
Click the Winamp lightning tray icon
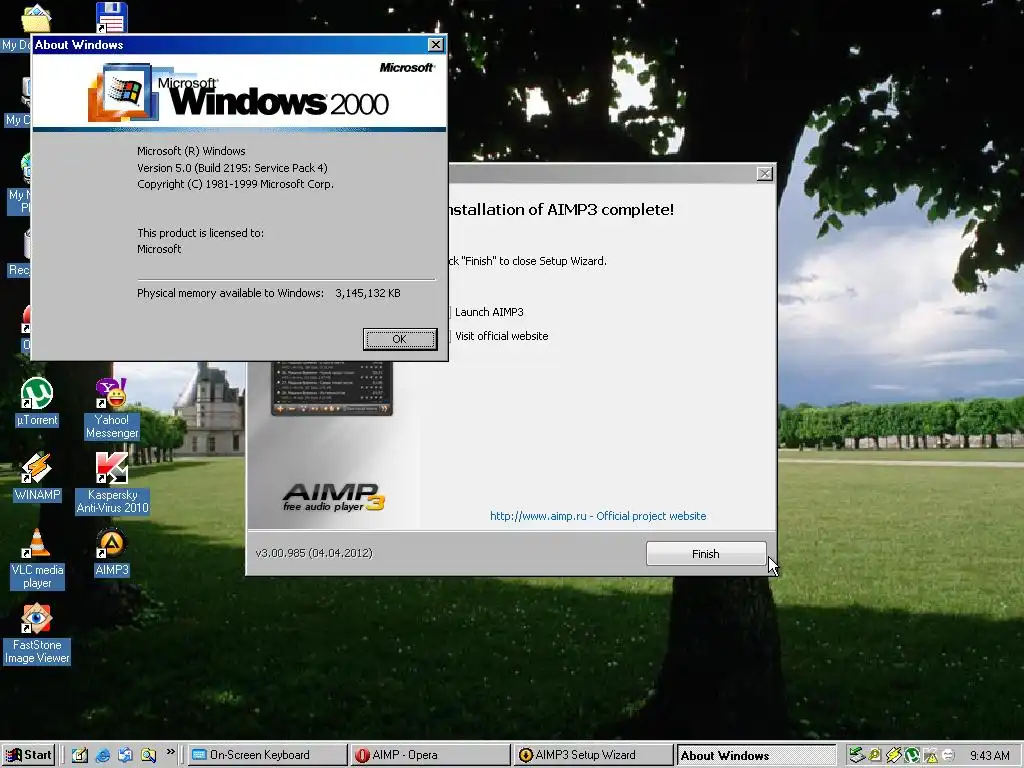pyautogui.click(x=893, y=756)
